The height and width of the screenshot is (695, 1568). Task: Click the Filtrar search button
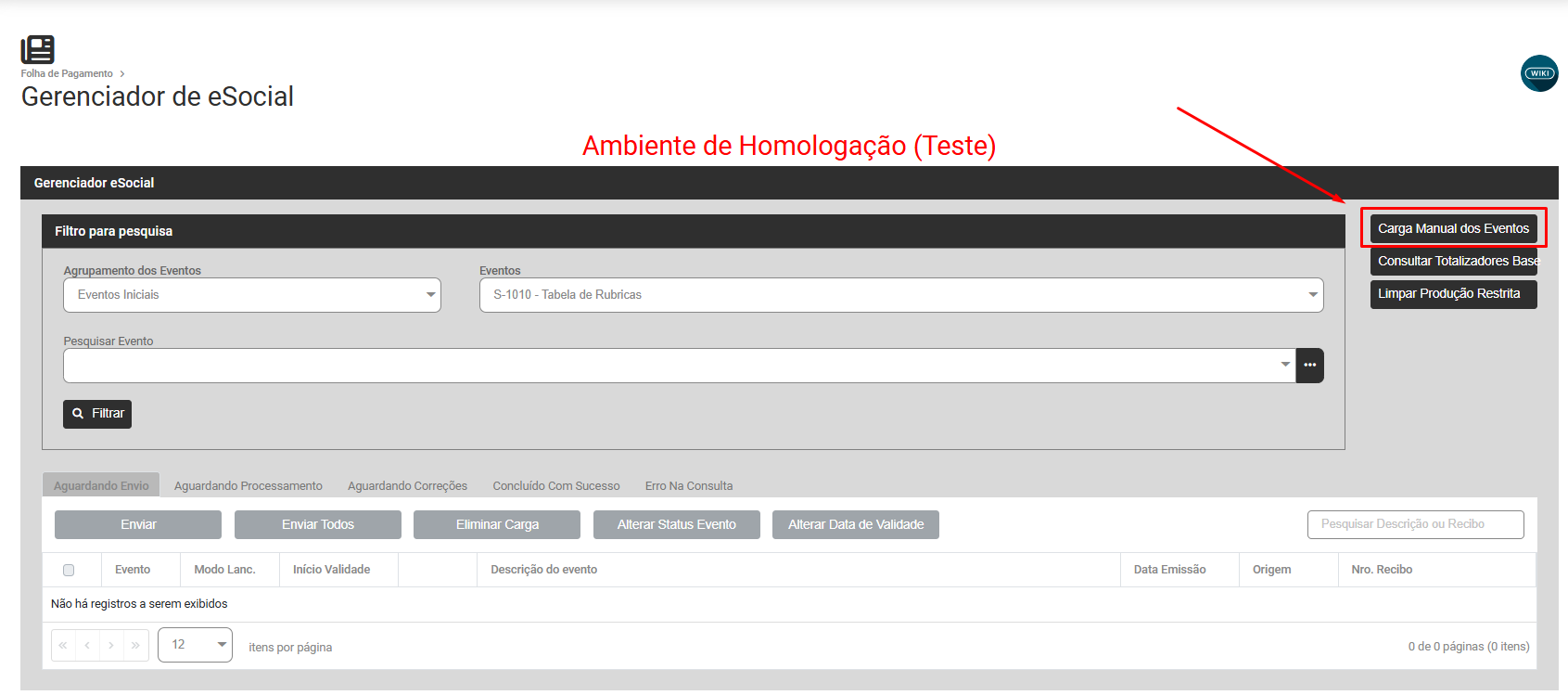coord(97,414)
